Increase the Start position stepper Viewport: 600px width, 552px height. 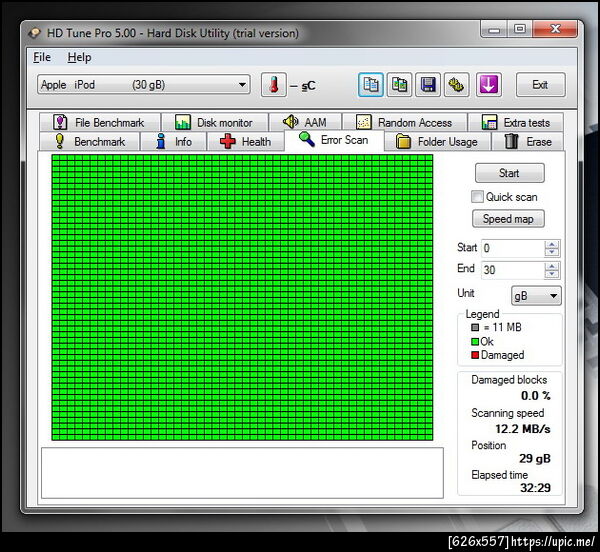point(551,244)
